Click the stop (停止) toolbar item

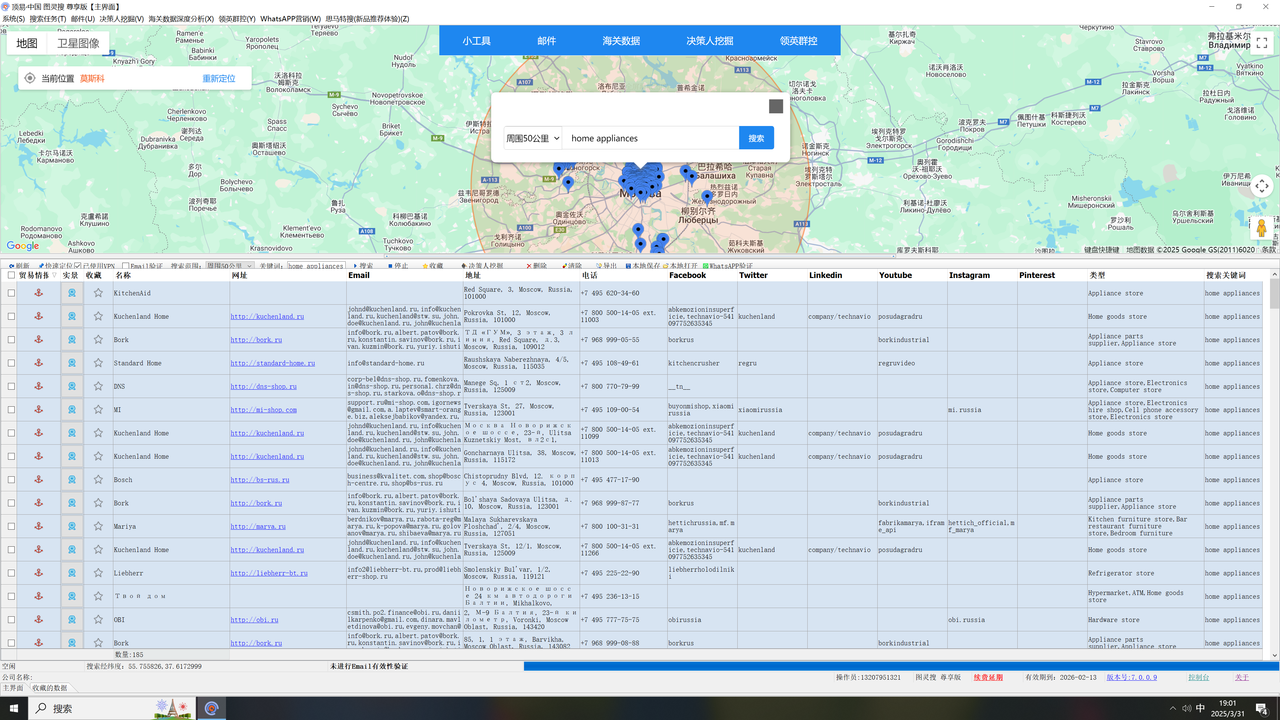(x=399, y=266)
